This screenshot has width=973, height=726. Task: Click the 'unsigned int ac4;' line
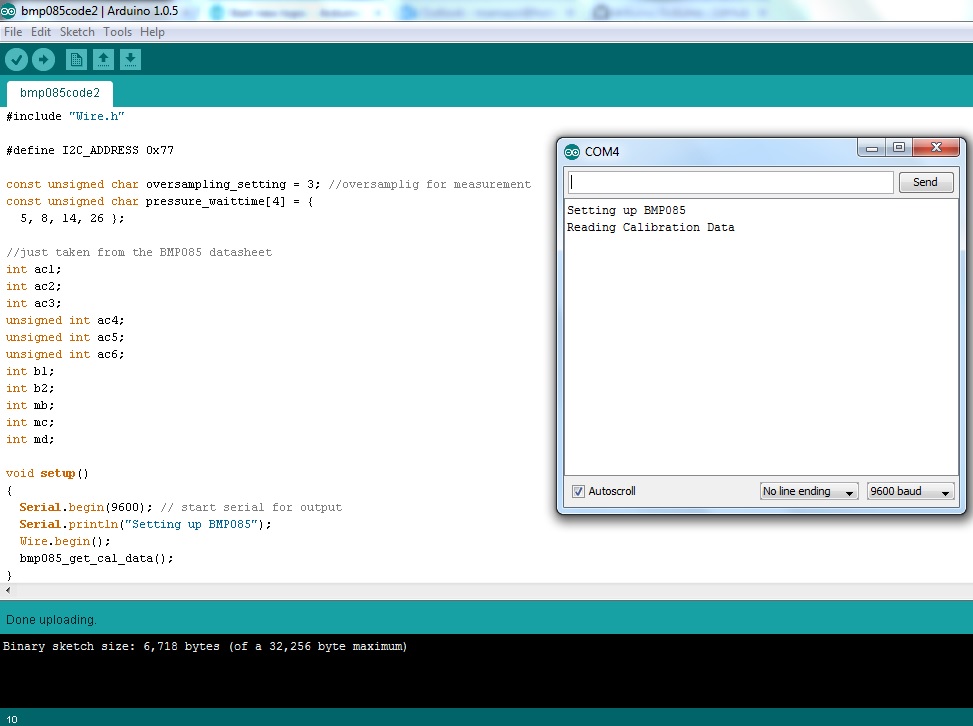coord(65,320)
